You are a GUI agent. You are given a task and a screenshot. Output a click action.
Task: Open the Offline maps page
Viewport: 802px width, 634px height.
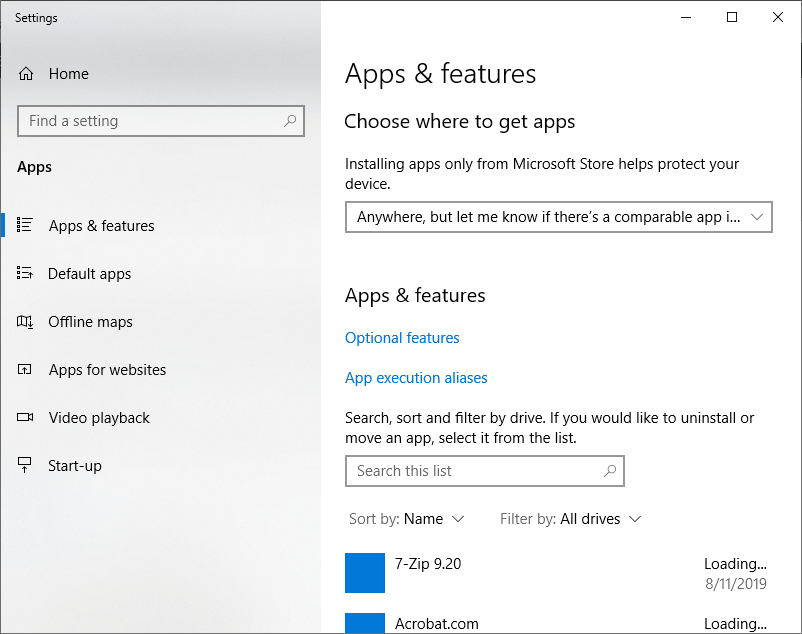click(x=91, y=322)
